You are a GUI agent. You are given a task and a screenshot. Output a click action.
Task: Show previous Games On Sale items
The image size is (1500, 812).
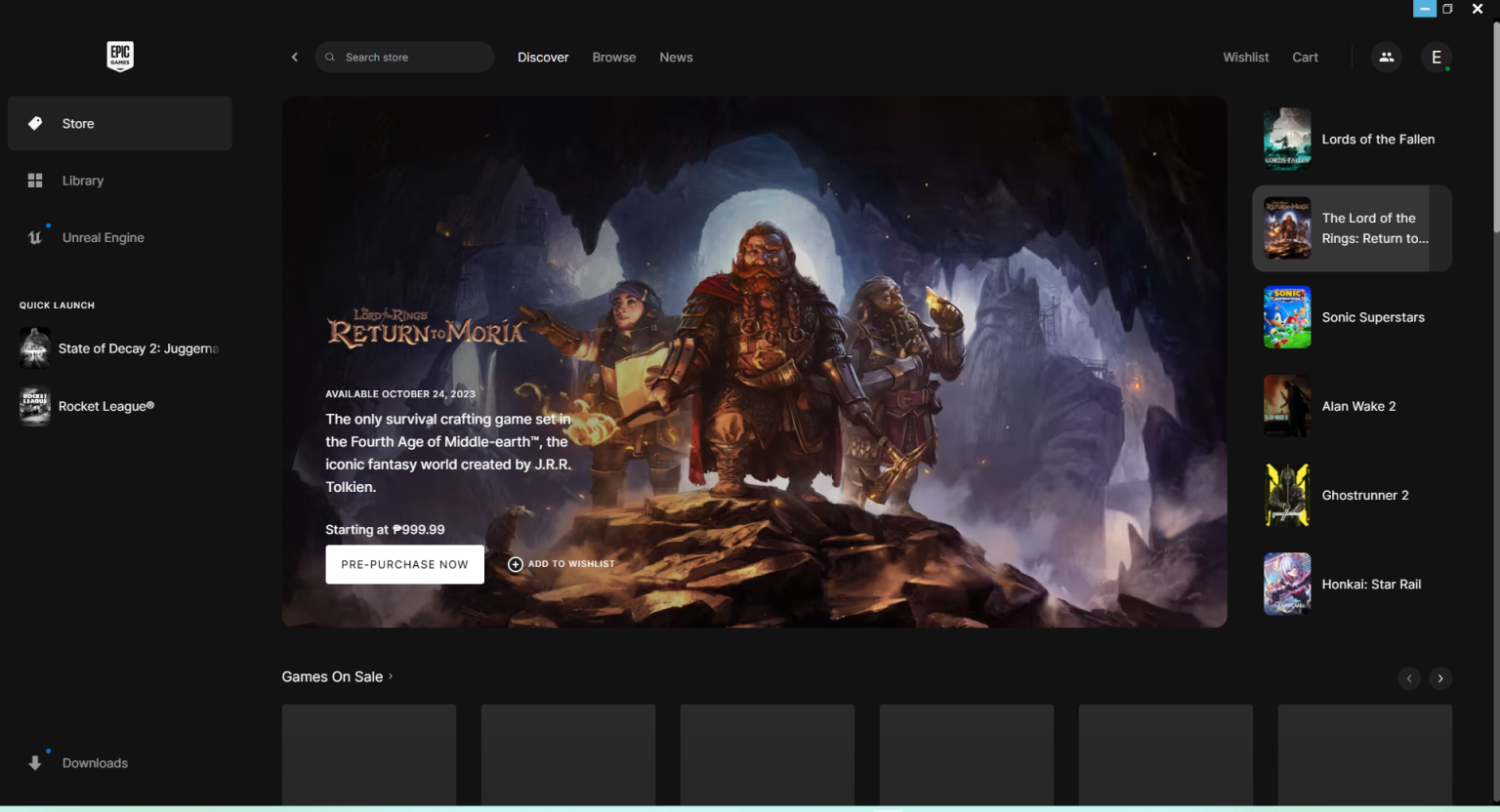(x=1409, y=678)
